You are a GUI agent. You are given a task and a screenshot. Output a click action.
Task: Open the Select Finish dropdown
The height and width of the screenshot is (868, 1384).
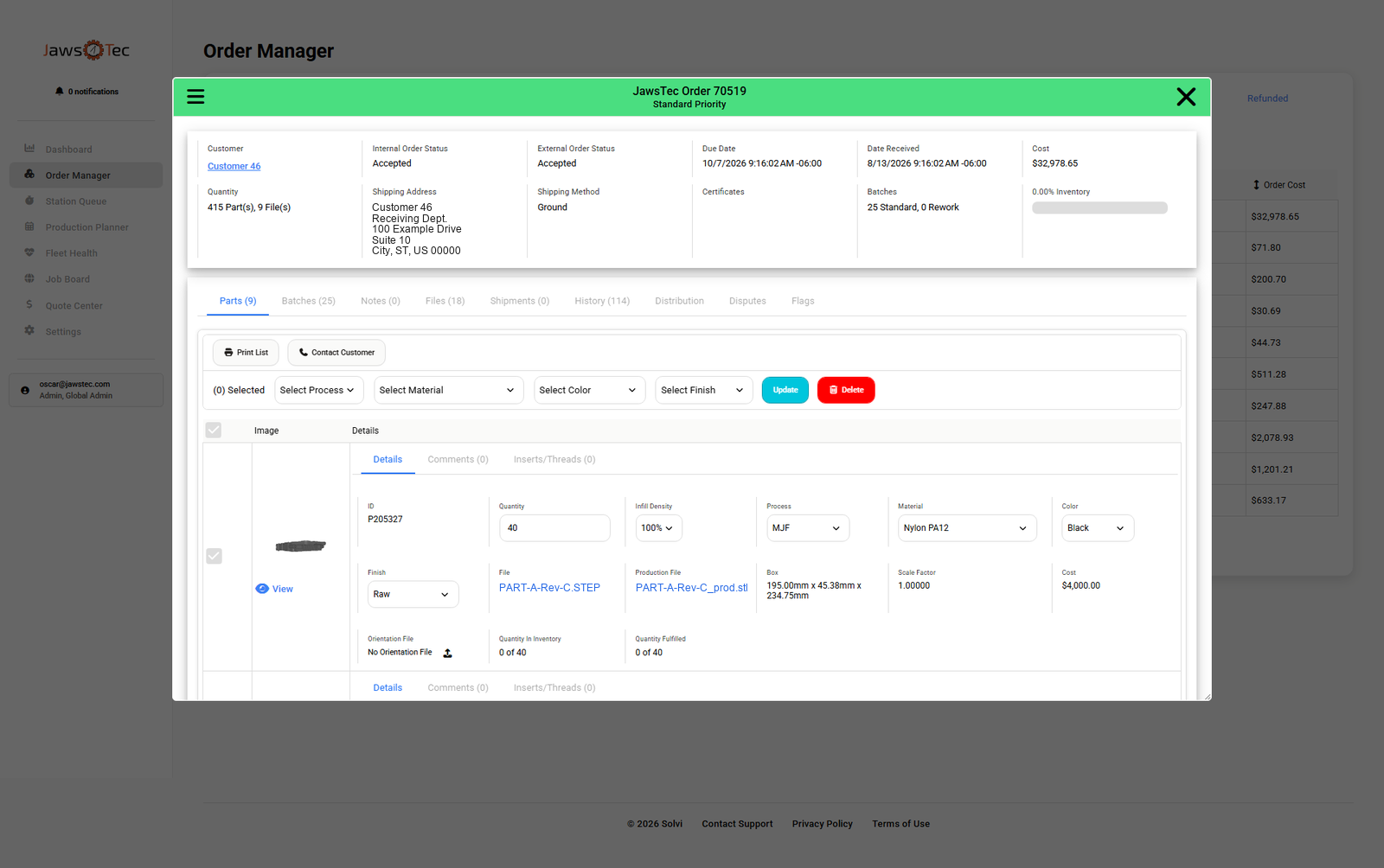(704, 390)
